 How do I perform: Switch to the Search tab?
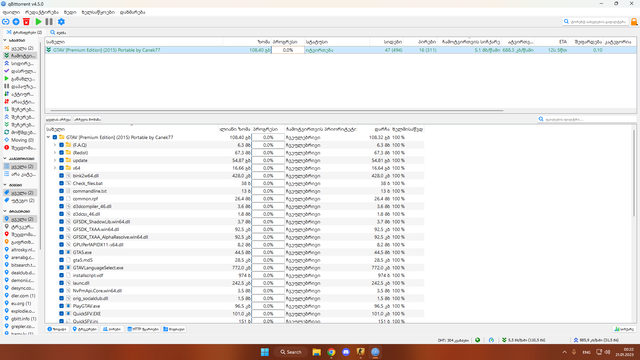point(58,32)
